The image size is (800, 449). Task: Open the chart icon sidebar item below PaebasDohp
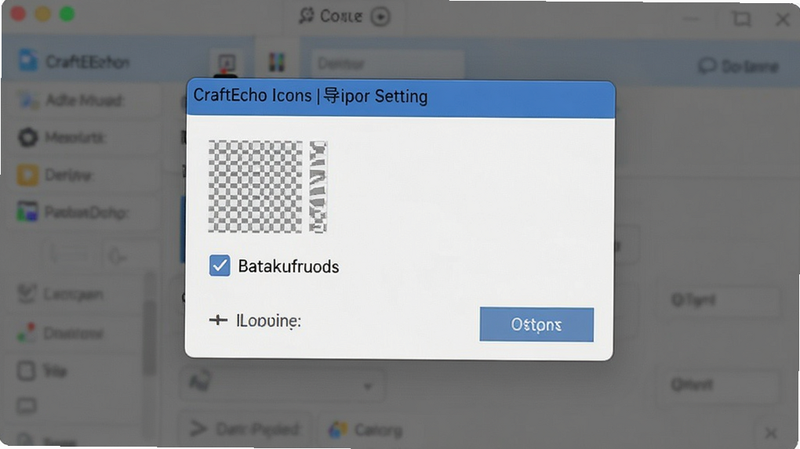(27, 294)
